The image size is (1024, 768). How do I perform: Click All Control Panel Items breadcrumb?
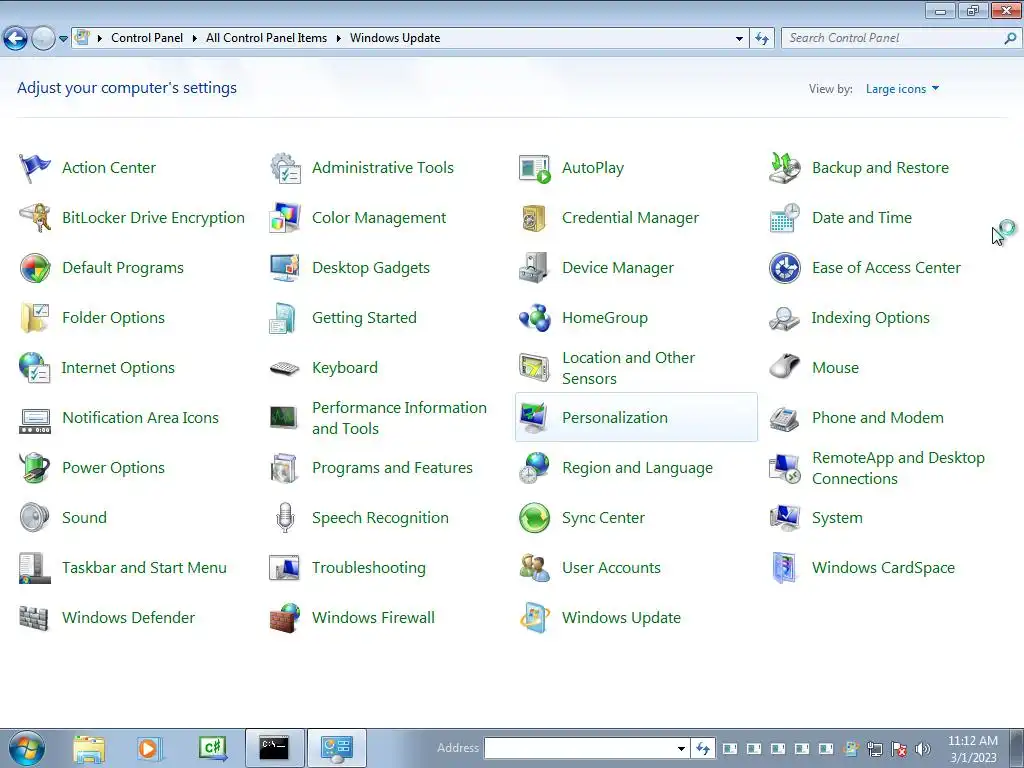pos(266,38)
